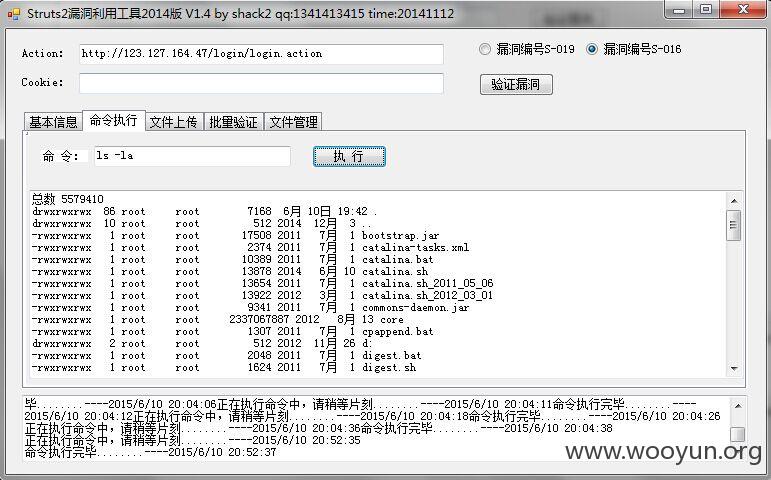
Task: Click the commons-daemon.jar entry
Action: pyautogui.click(x=415, y=307)
